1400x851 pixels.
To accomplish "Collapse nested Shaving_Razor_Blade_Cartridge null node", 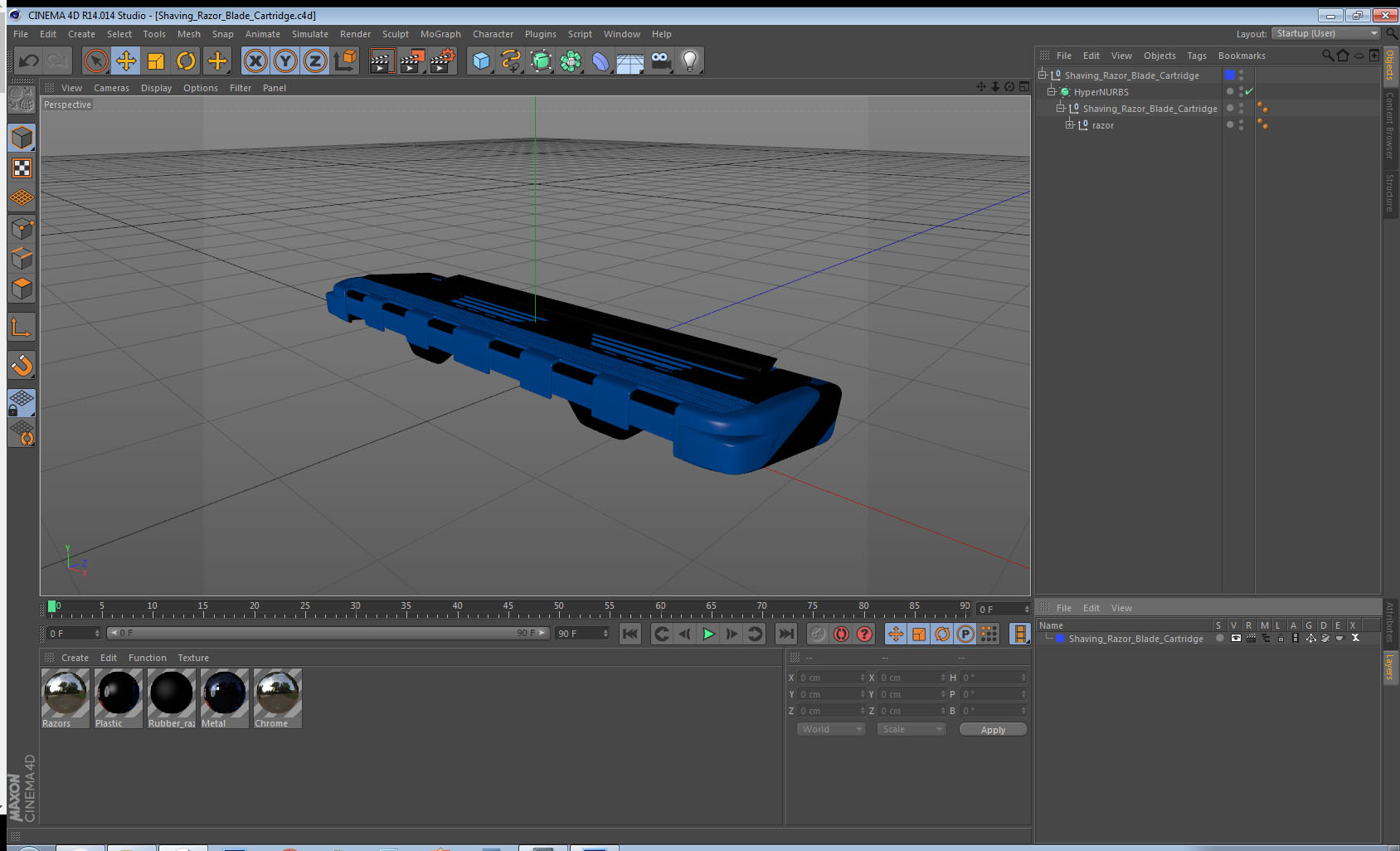I will point(1061,108).
